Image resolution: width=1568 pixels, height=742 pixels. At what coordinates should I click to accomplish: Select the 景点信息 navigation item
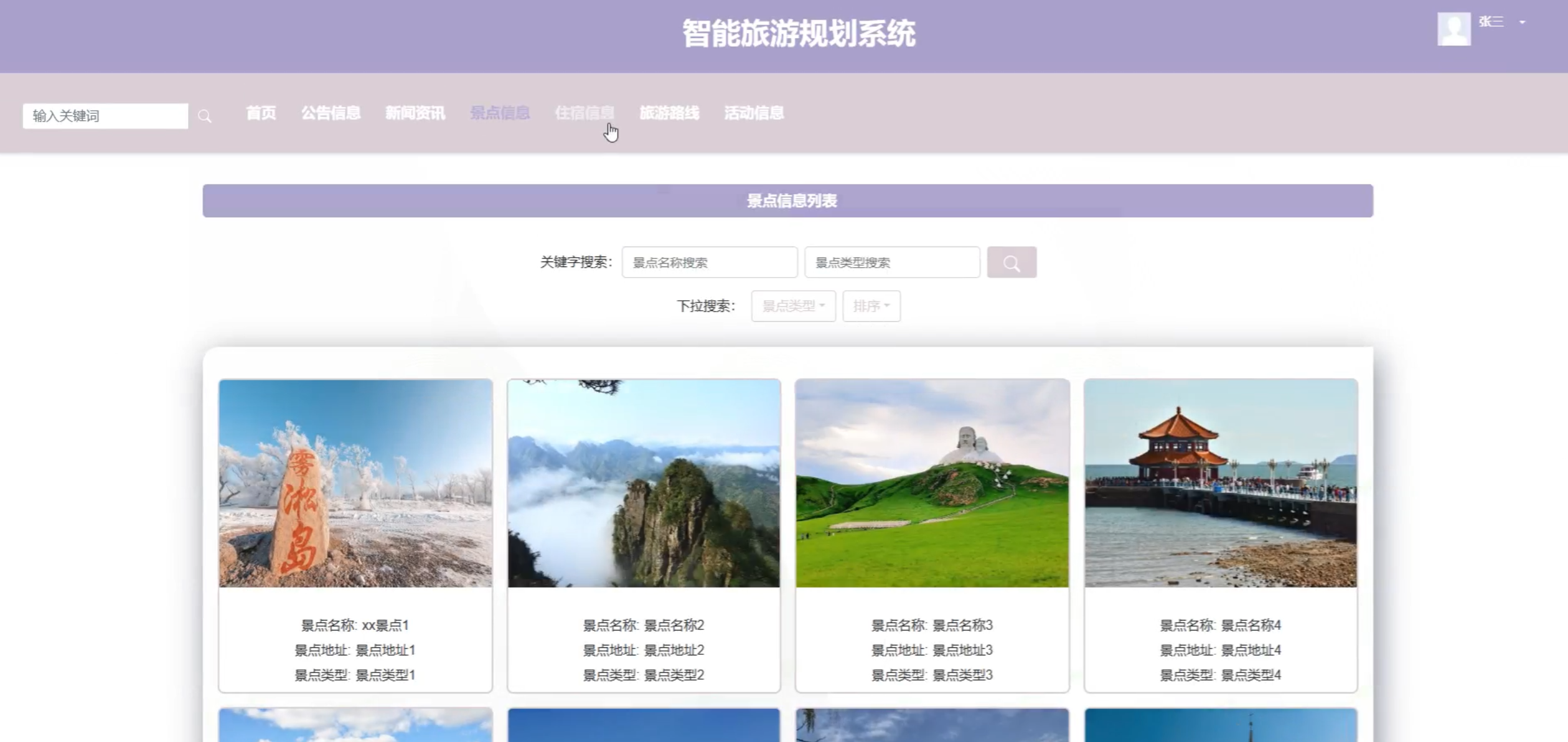pyautogui.click(x=499, y=113)
